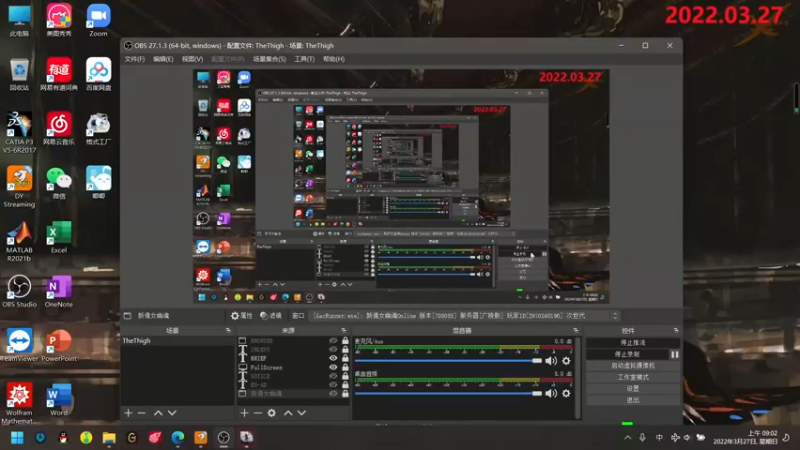Open the taskbar clock and date
This screenshot has height=450, width=800.
(x=745, y=437)
